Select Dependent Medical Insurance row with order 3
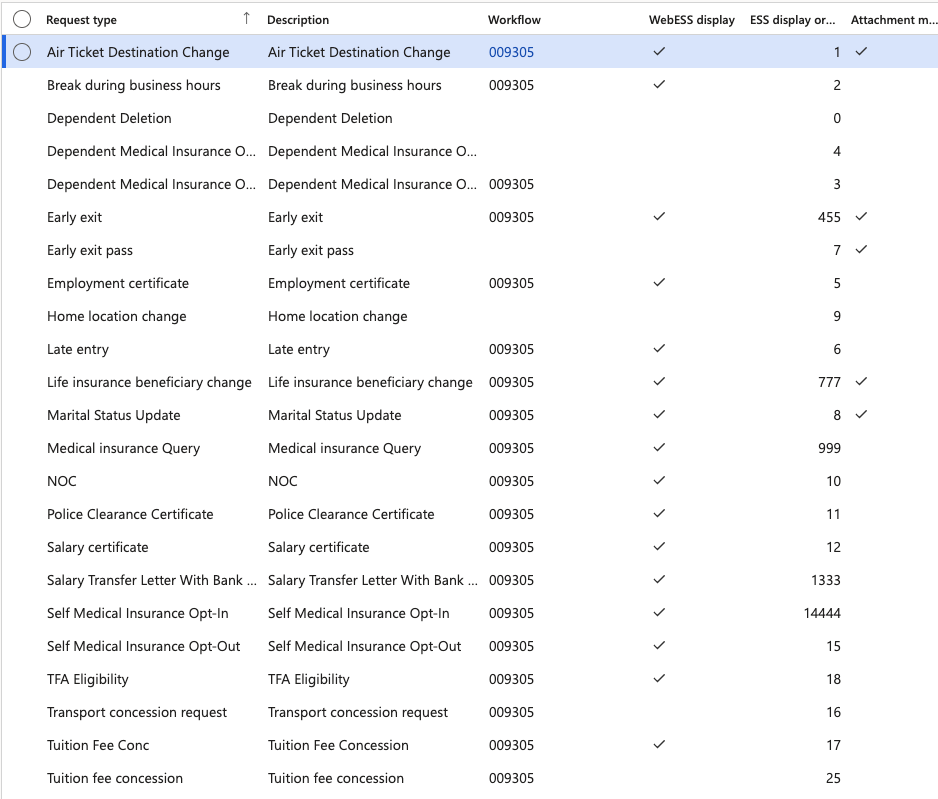Screen dimensions: 938x799 tap(151, 184)
